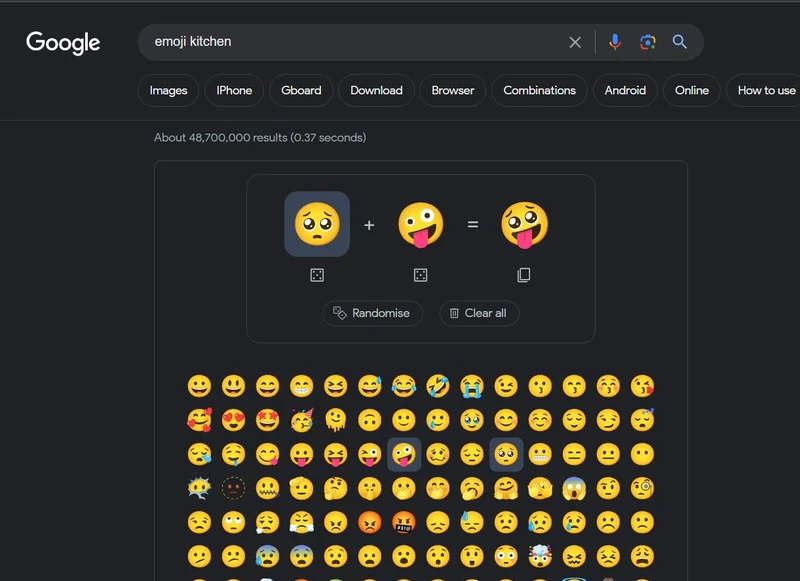Viewport: 800px width, 581px height.
Task: Activate voice search with the microphone icon
Action: tap(614, 42)
